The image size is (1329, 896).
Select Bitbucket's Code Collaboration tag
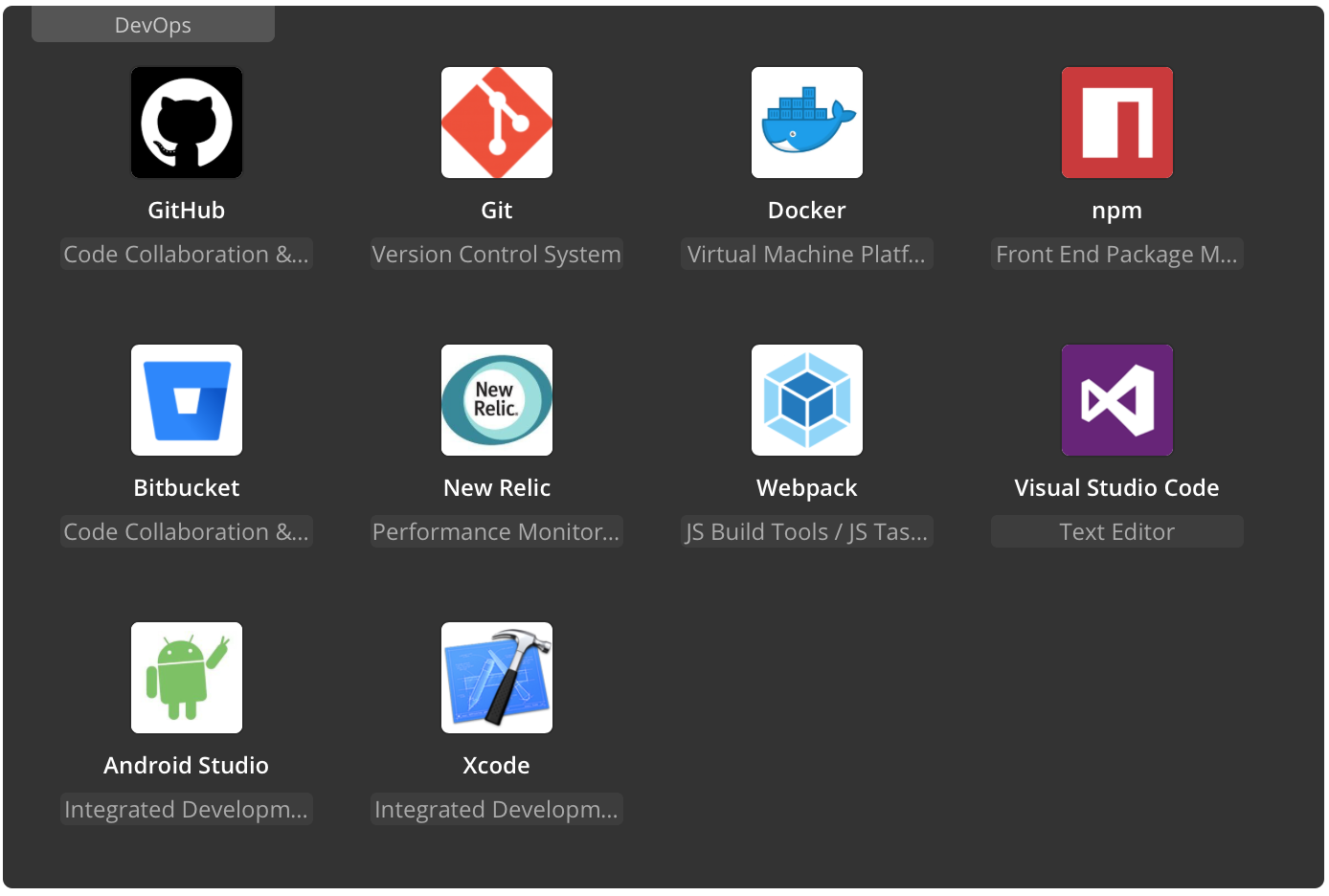tap(187, 531)
